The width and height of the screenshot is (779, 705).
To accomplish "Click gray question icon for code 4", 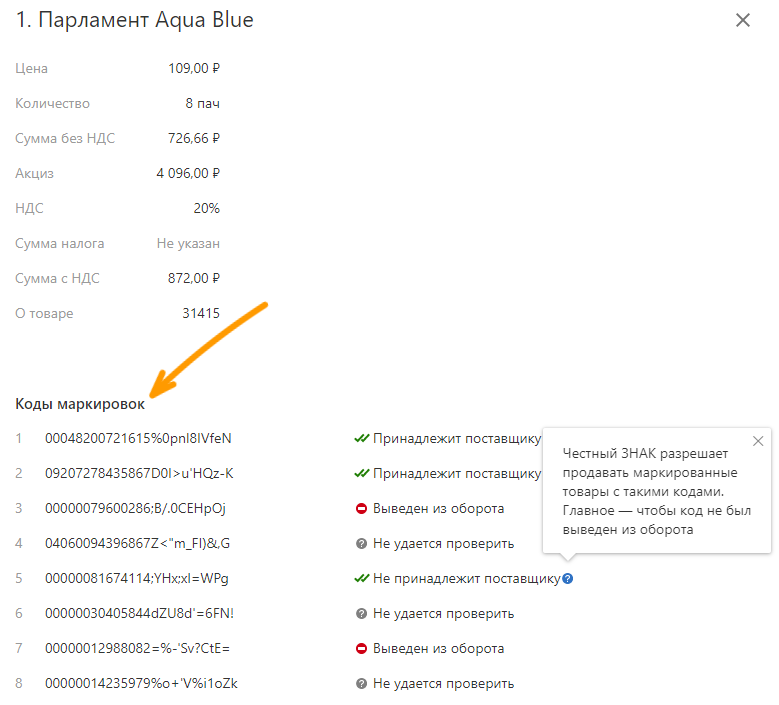I will pos(361,544).
